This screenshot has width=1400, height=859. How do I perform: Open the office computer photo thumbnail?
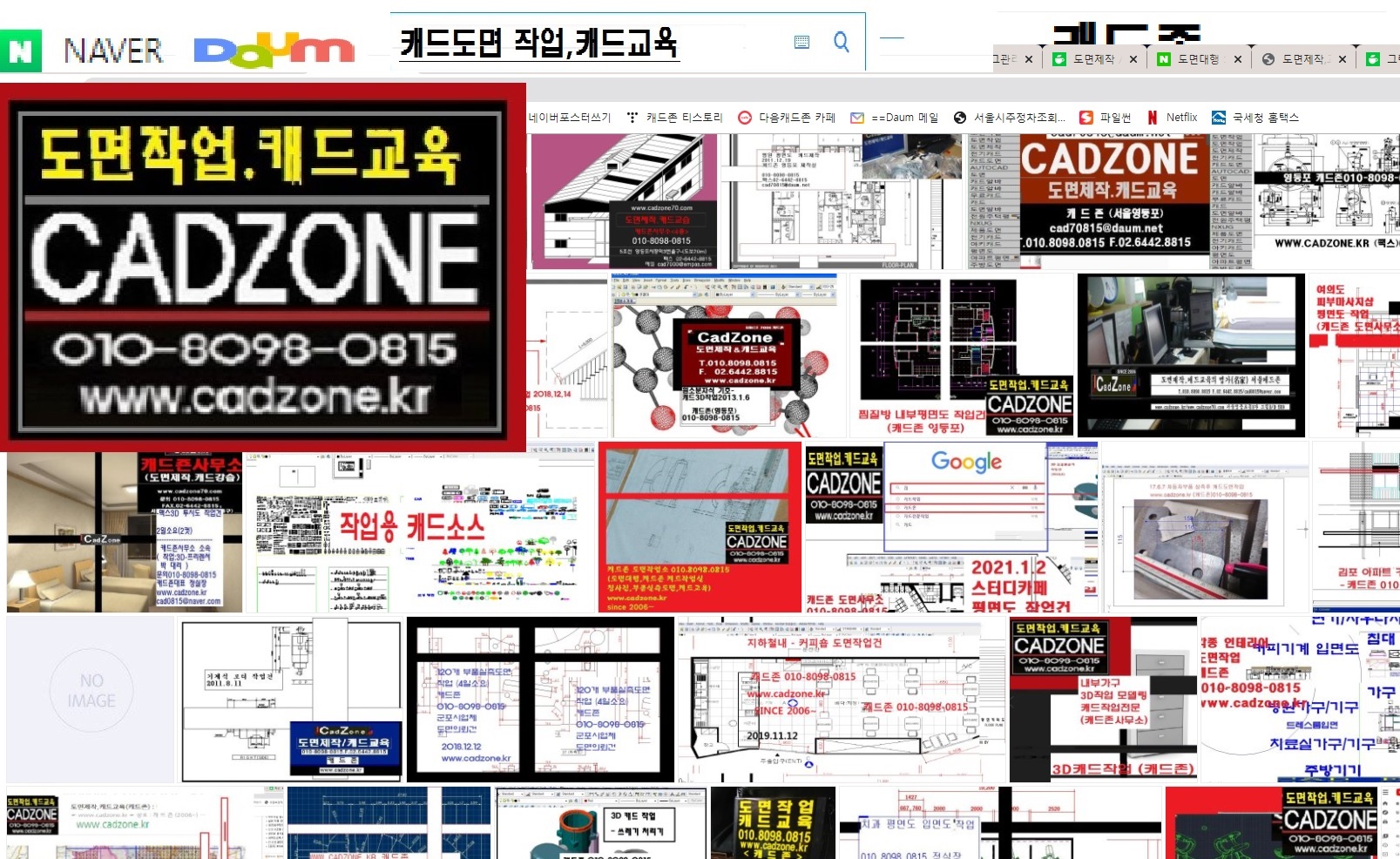tap(1191, 355)
